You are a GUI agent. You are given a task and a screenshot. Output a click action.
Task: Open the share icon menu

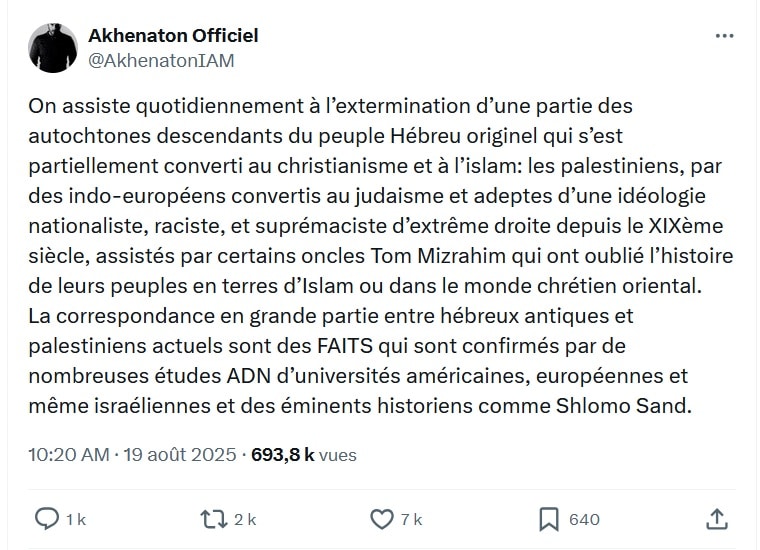coord(716,518)
